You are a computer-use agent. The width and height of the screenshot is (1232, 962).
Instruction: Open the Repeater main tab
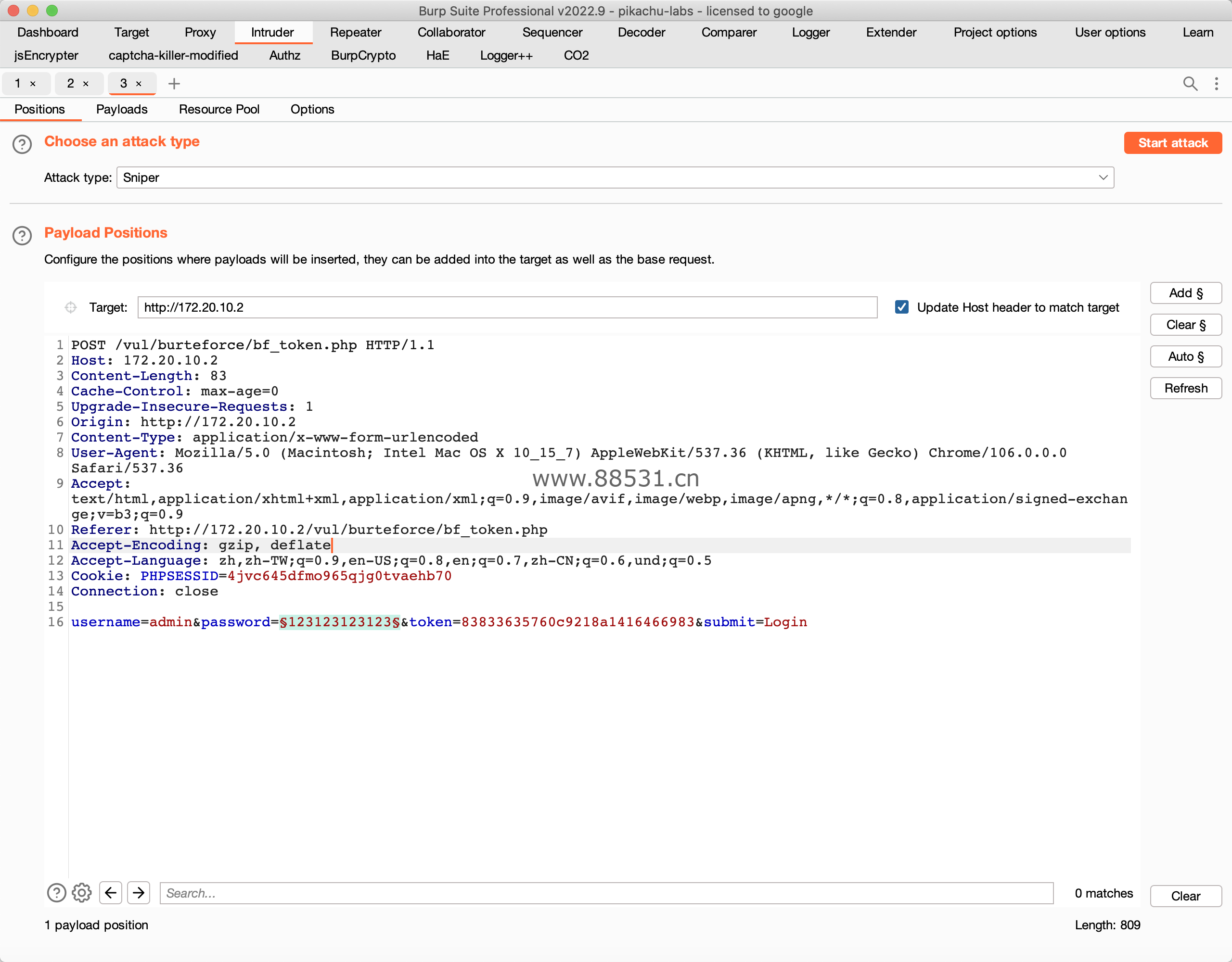355,32
